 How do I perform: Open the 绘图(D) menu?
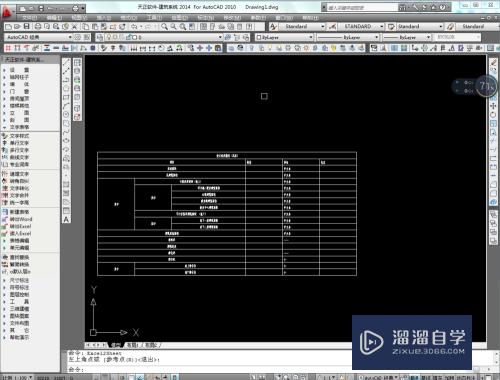click(180, 18)
